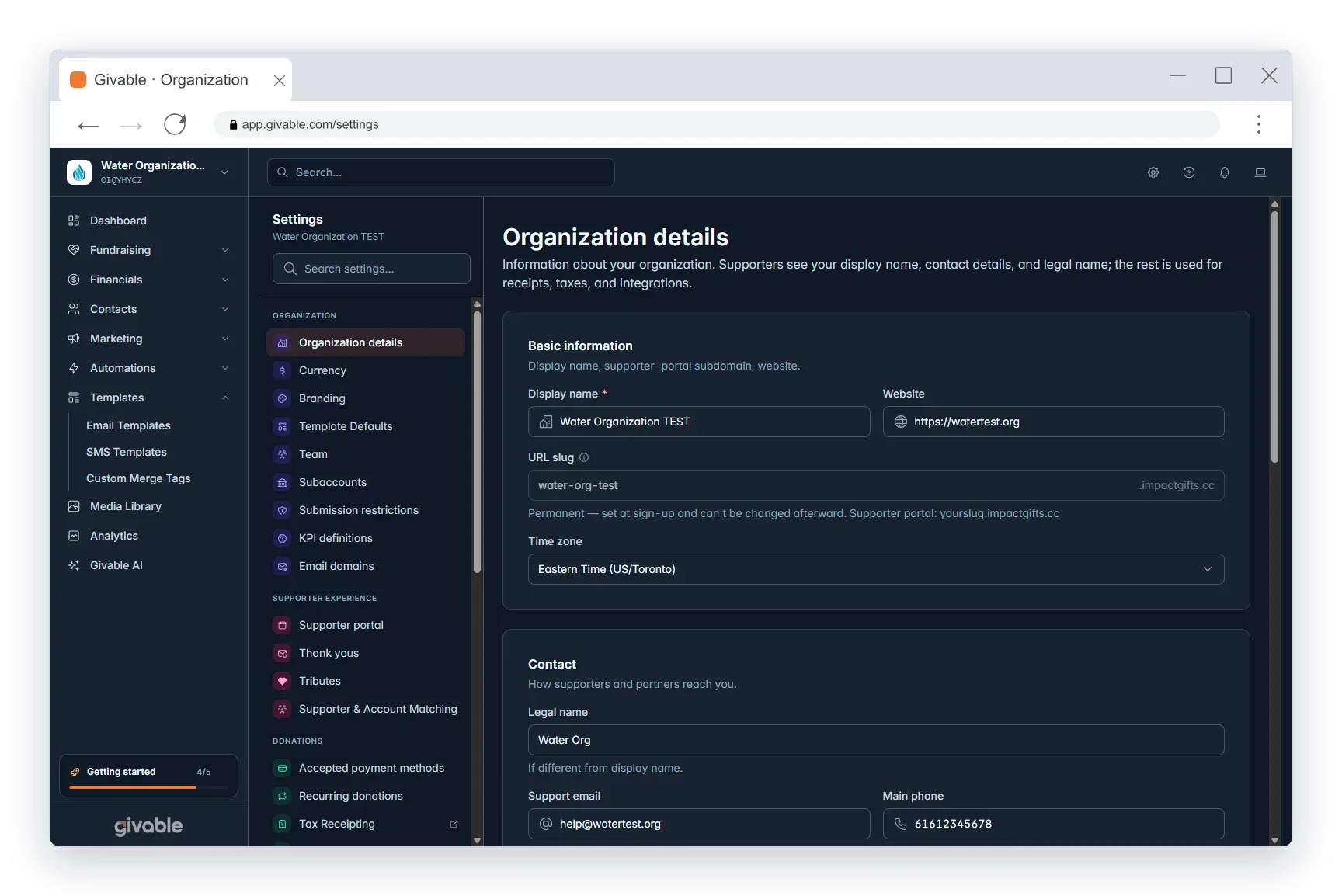
Task: Click the Supporter portal icon
Action: [283, 625]
